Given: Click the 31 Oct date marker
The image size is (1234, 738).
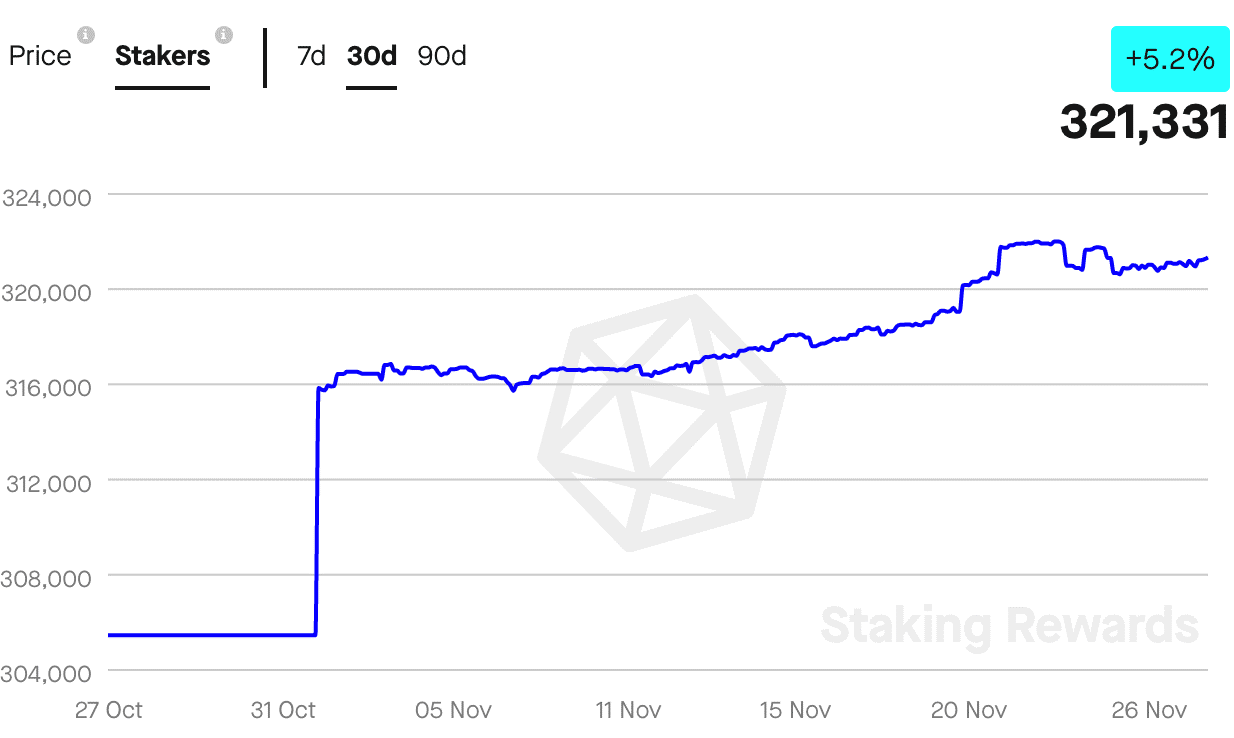Looking at the screenshot, I should pos(282,711).
